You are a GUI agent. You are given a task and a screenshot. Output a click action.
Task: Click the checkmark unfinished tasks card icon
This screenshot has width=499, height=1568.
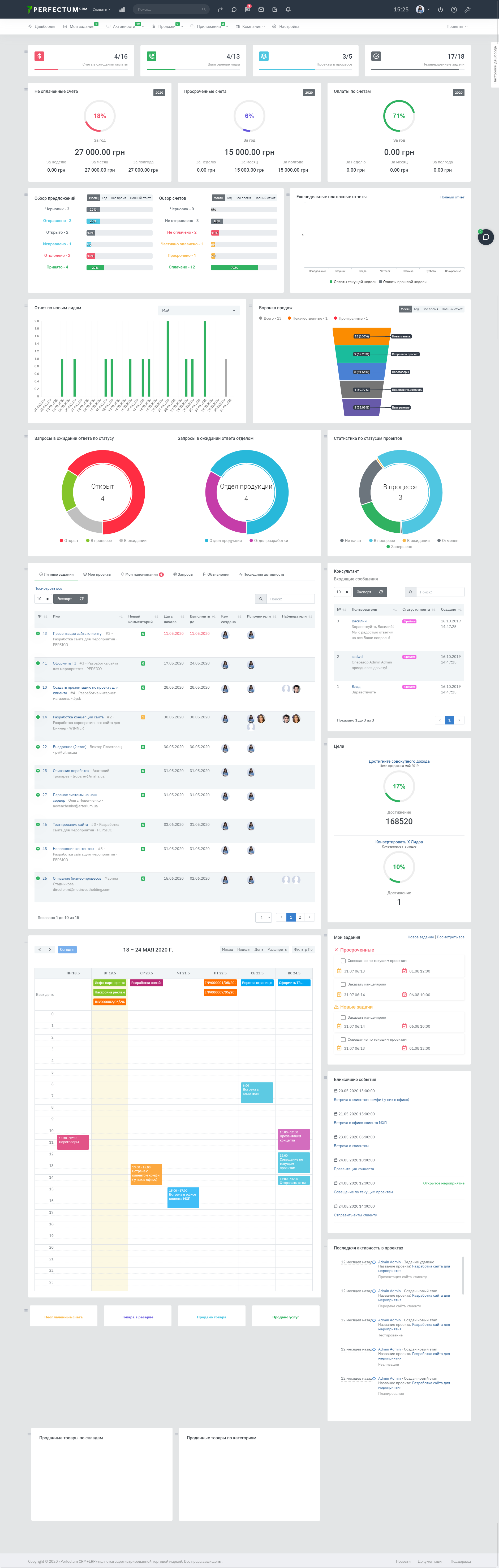(x=376, y=56)
